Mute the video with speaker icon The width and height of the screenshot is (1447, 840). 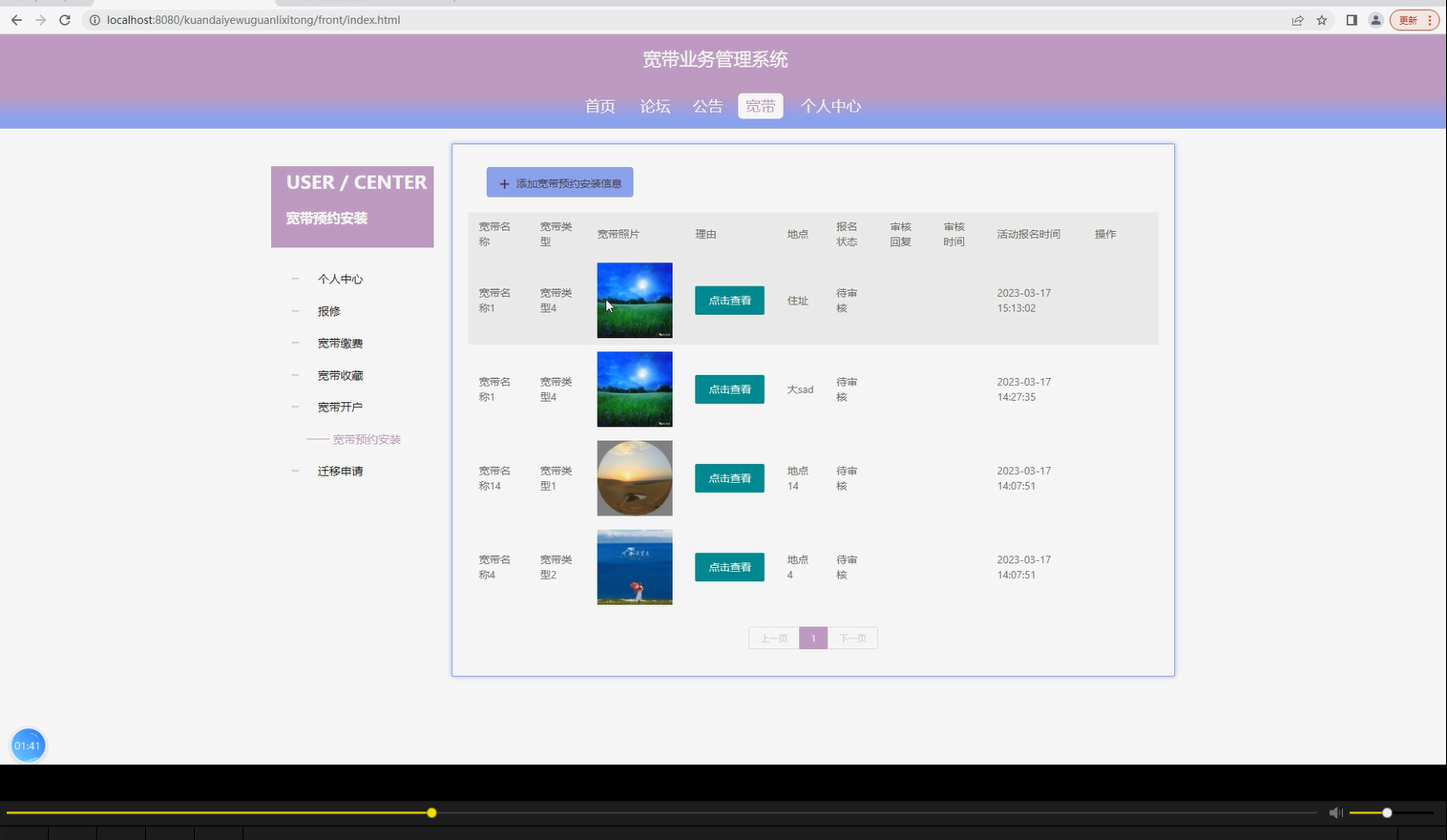point(1335,813)
